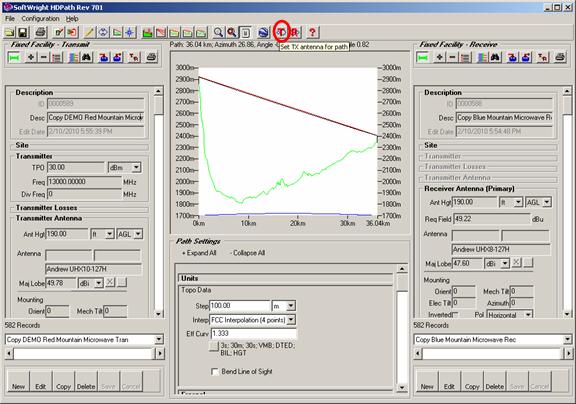The height and width of the screenshot is (404, 576).
Task: Click the globe icon in main toolbar
Action: [x=263, y=32]
